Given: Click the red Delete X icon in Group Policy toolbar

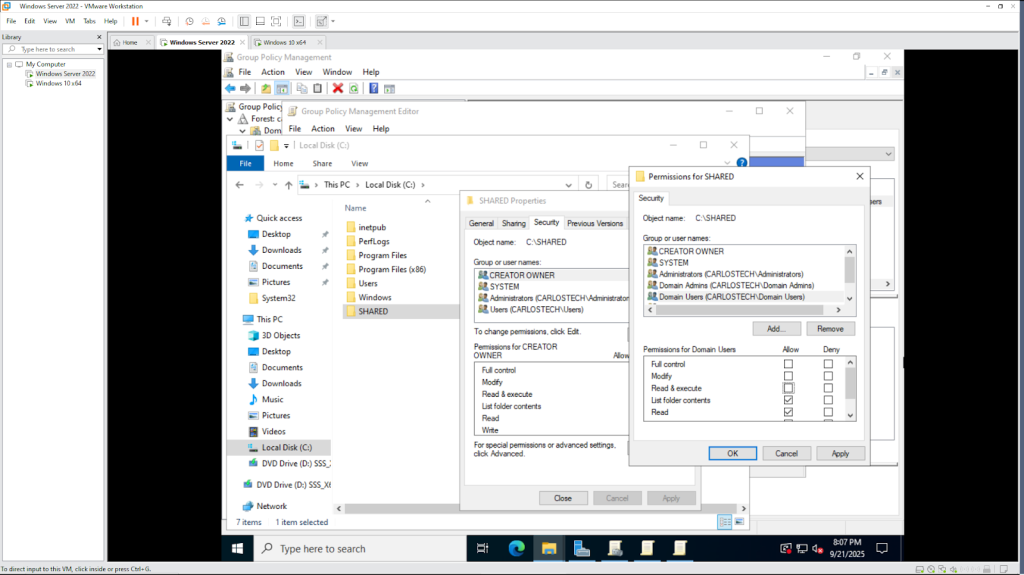Looking at the screenshot, I should [338, 88].
